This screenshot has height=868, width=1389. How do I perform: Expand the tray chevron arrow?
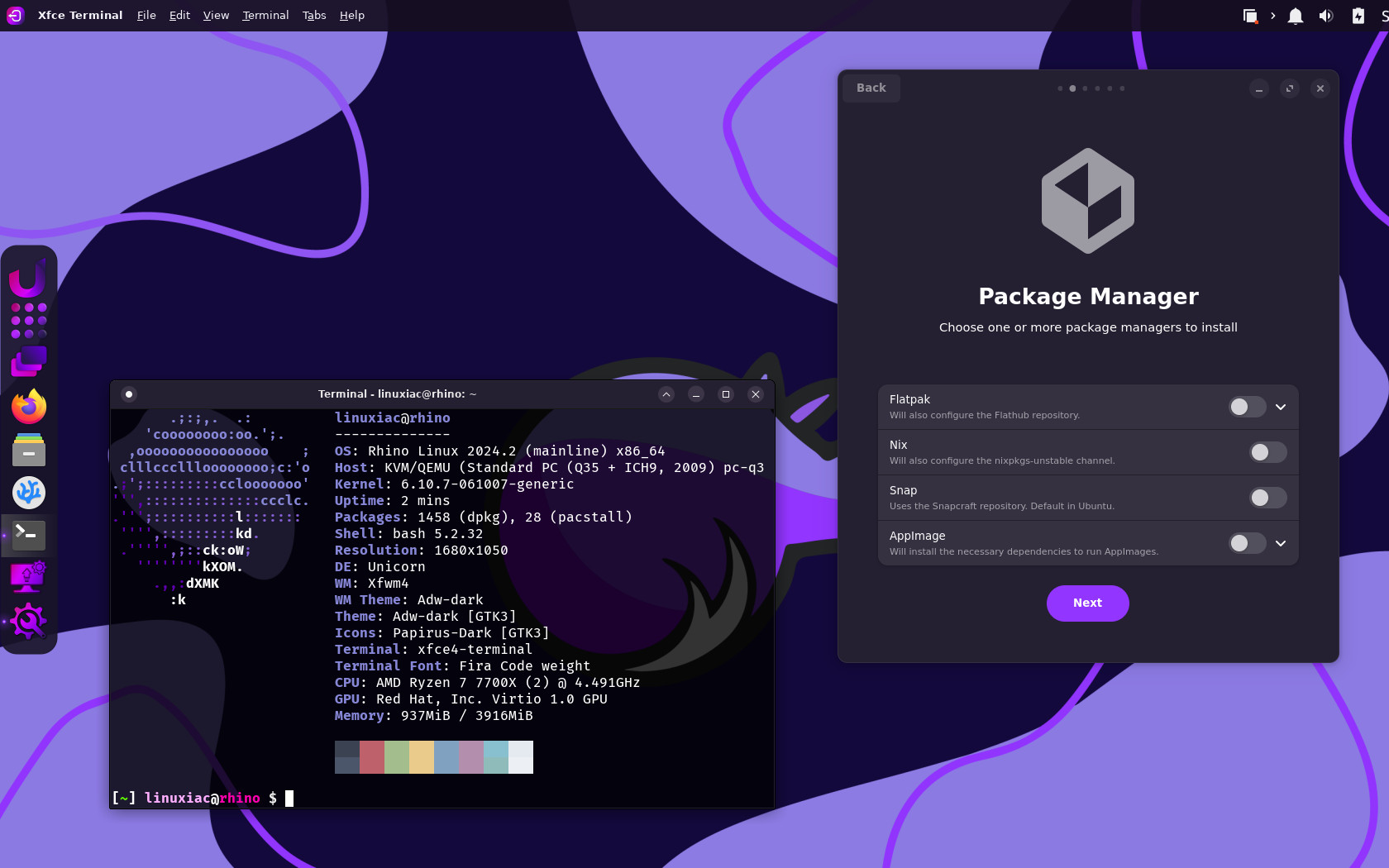tap(1273, 16)
